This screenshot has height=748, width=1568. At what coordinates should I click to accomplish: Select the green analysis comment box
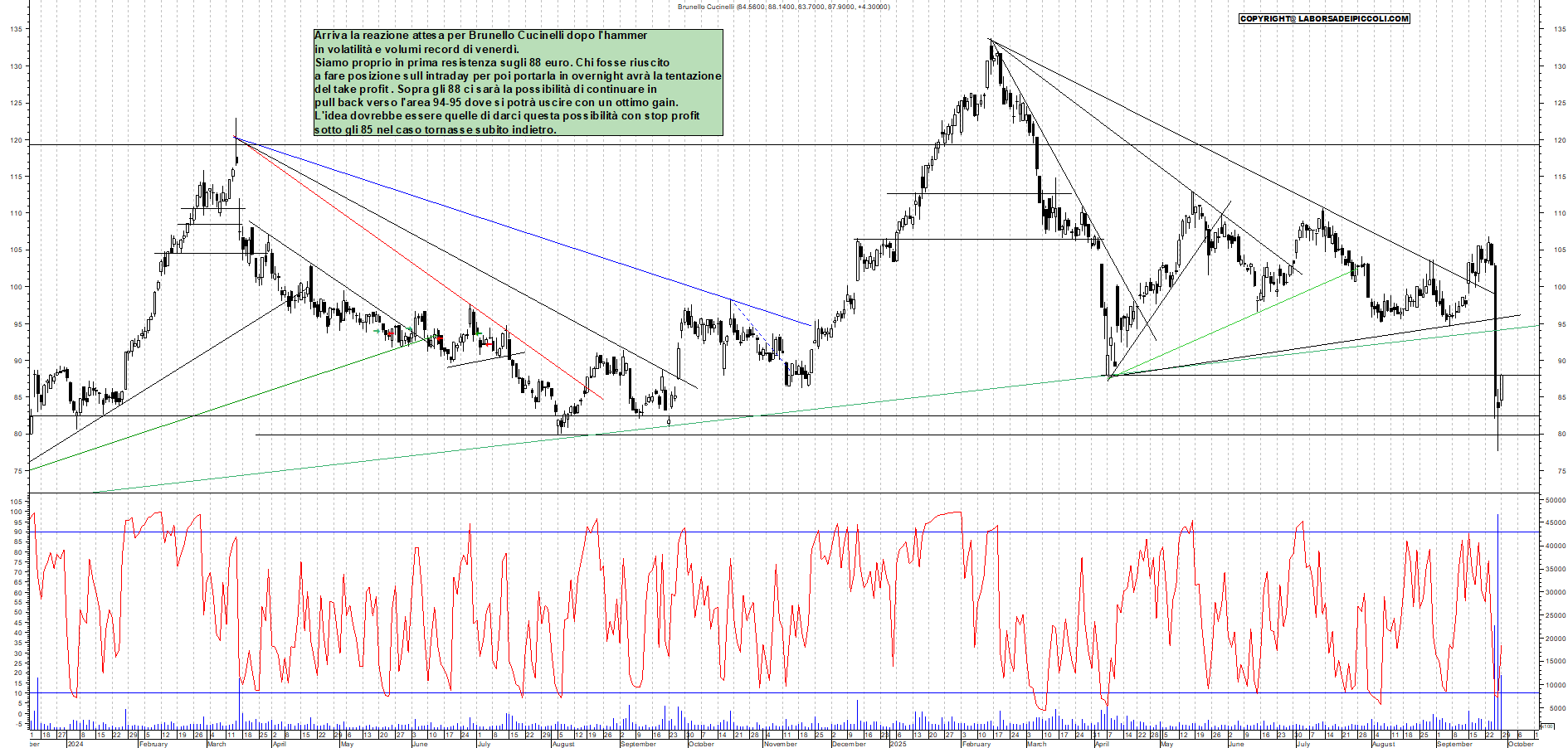(x=518, y=83)
